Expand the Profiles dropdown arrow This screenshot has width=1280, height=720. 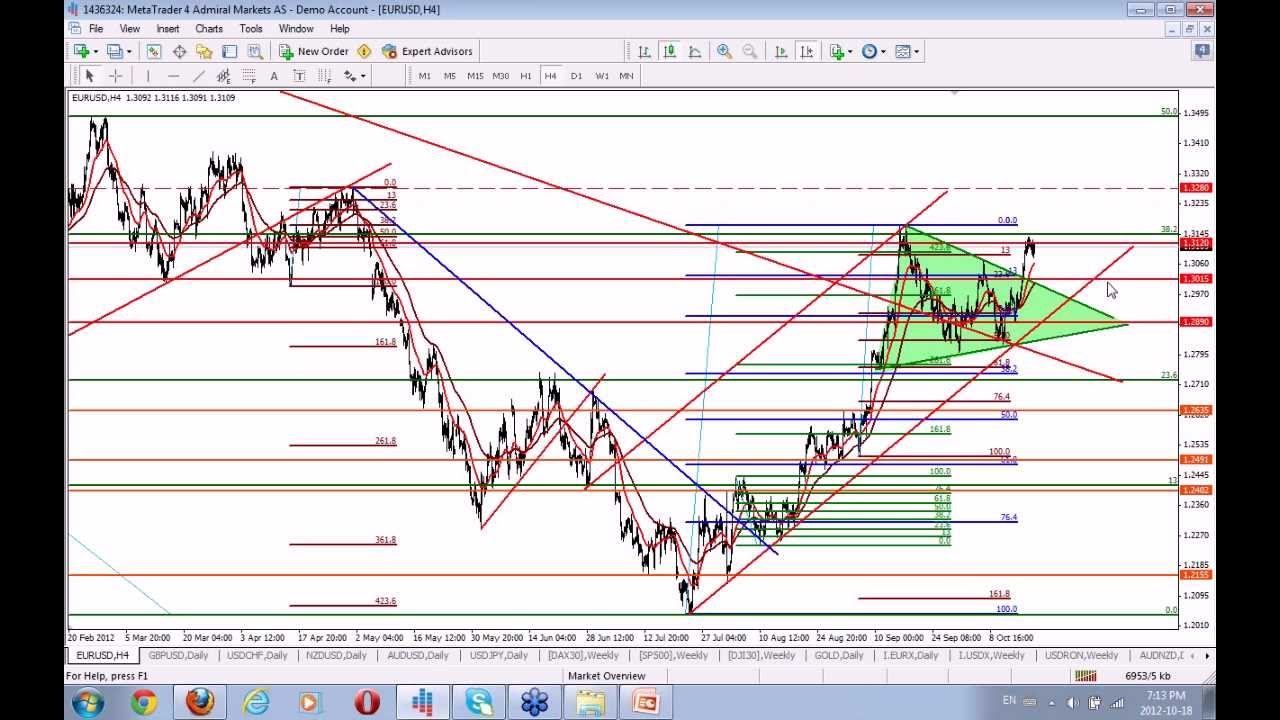pyautogui.click(x=130, y=51)
